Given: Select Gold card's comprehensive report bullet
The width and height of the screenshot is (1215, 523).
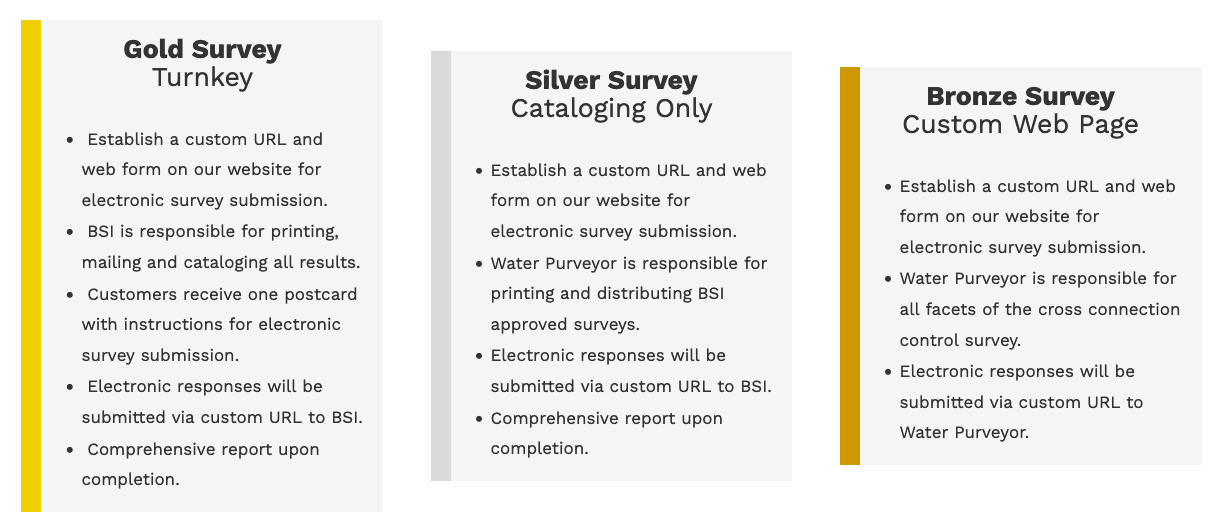Looking at the screenshot, I should pos(200,464).
